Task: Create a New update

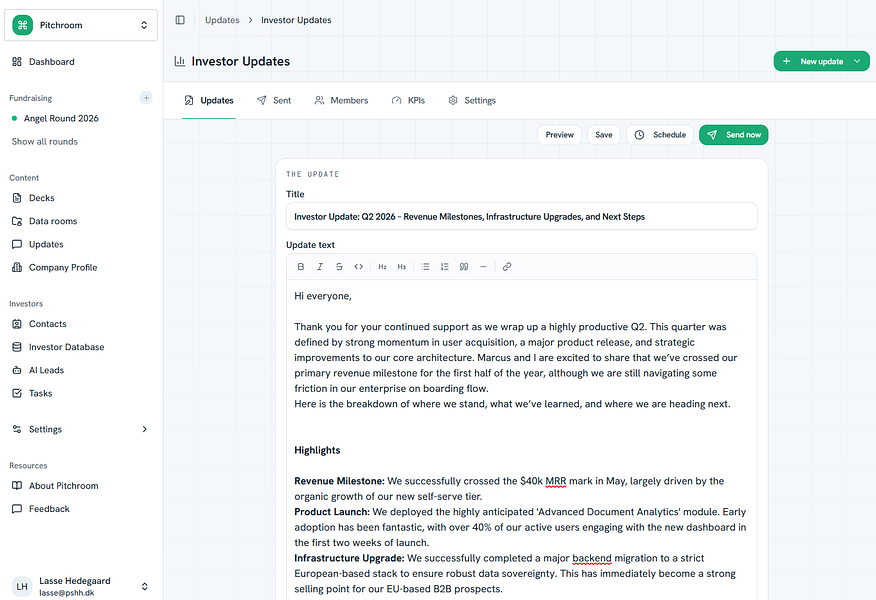Action: click(813, 61)
